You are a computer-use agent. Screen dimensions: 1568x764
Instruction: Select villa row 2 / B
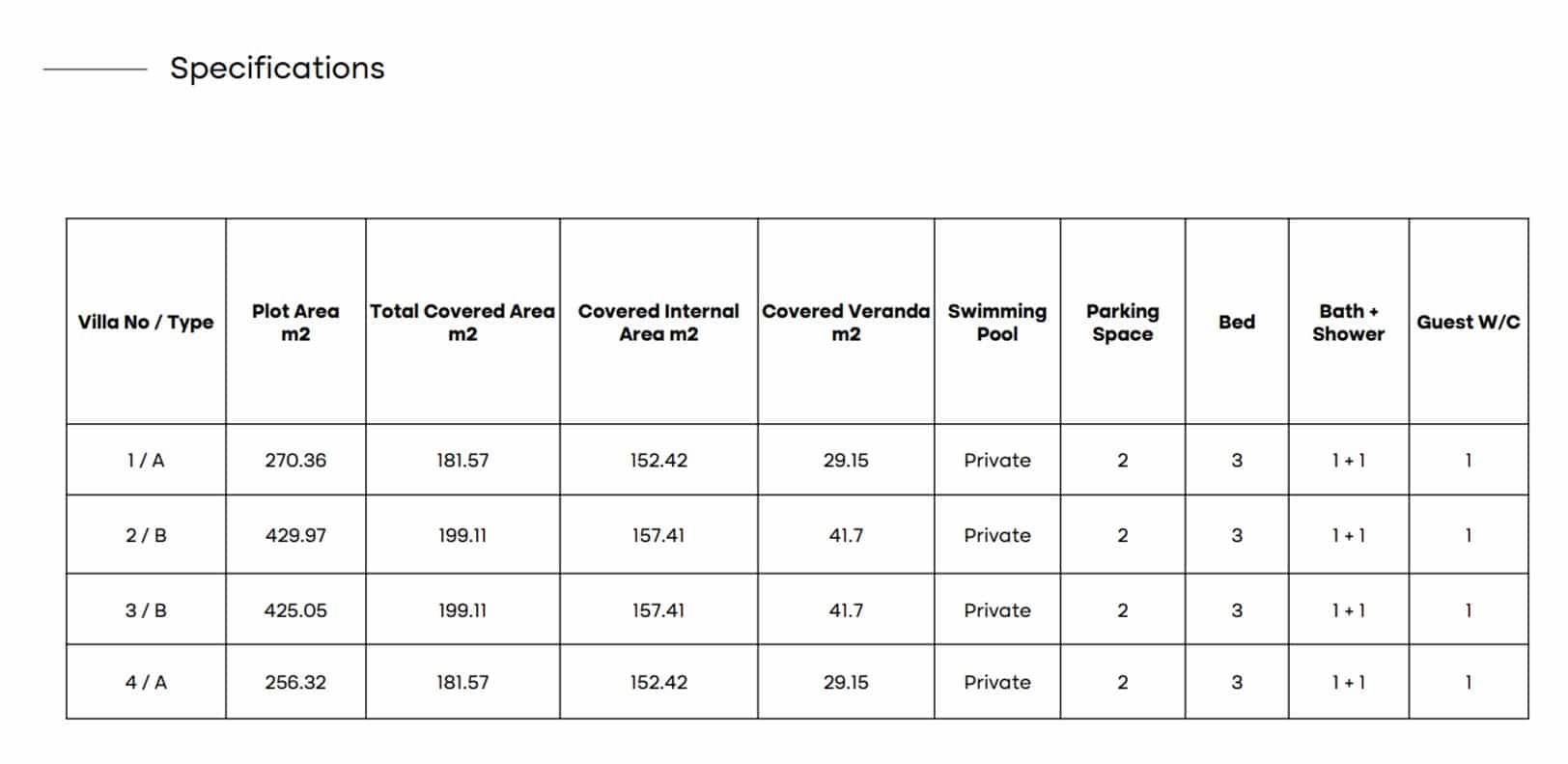(797, 535)
